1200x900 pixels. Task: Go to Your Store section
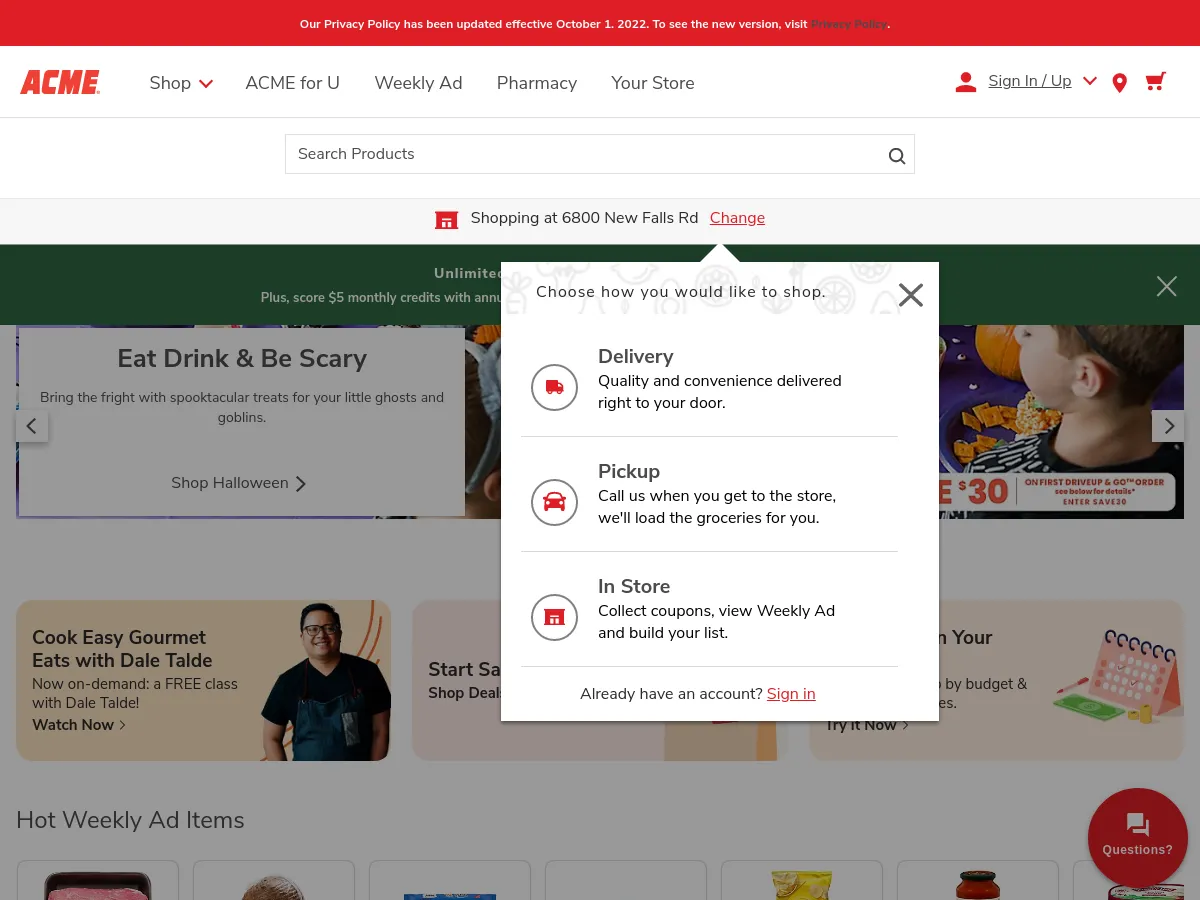point(652,83)
